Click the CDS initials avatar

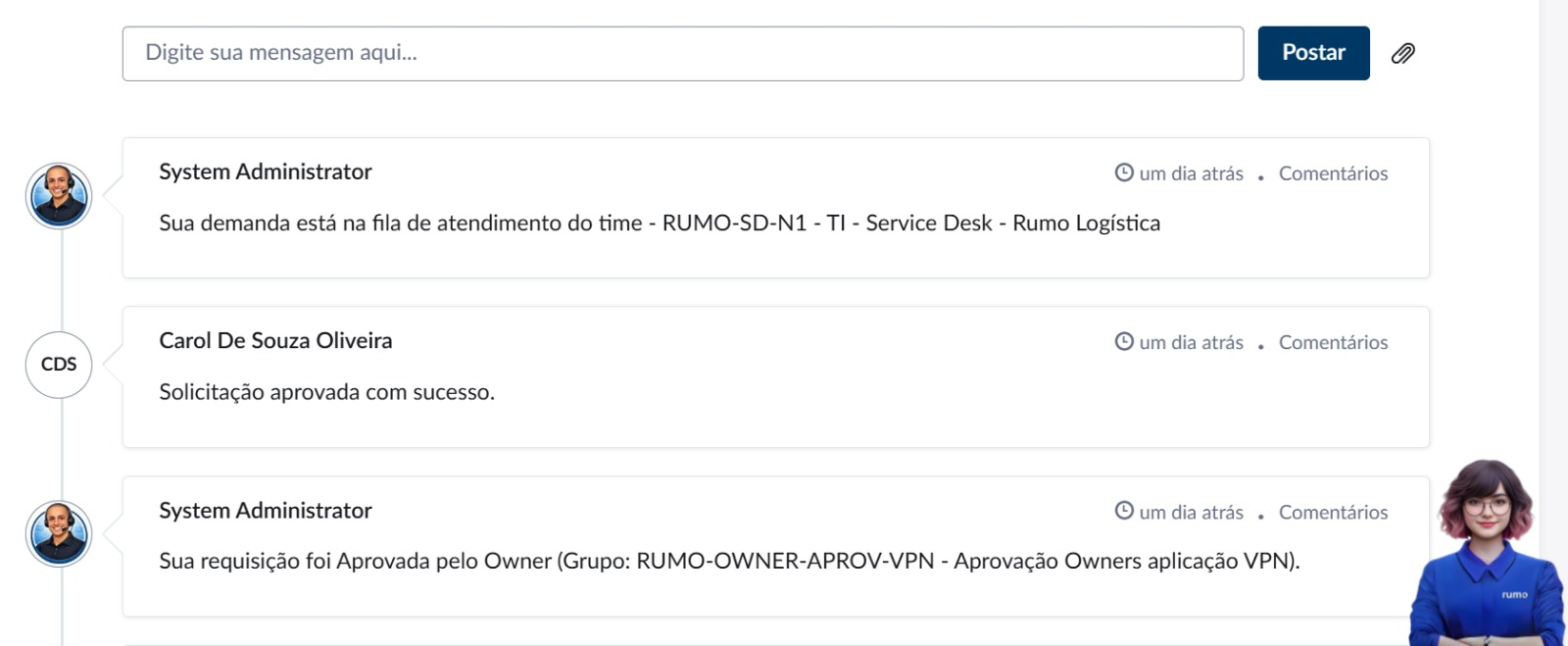[59, 365]
